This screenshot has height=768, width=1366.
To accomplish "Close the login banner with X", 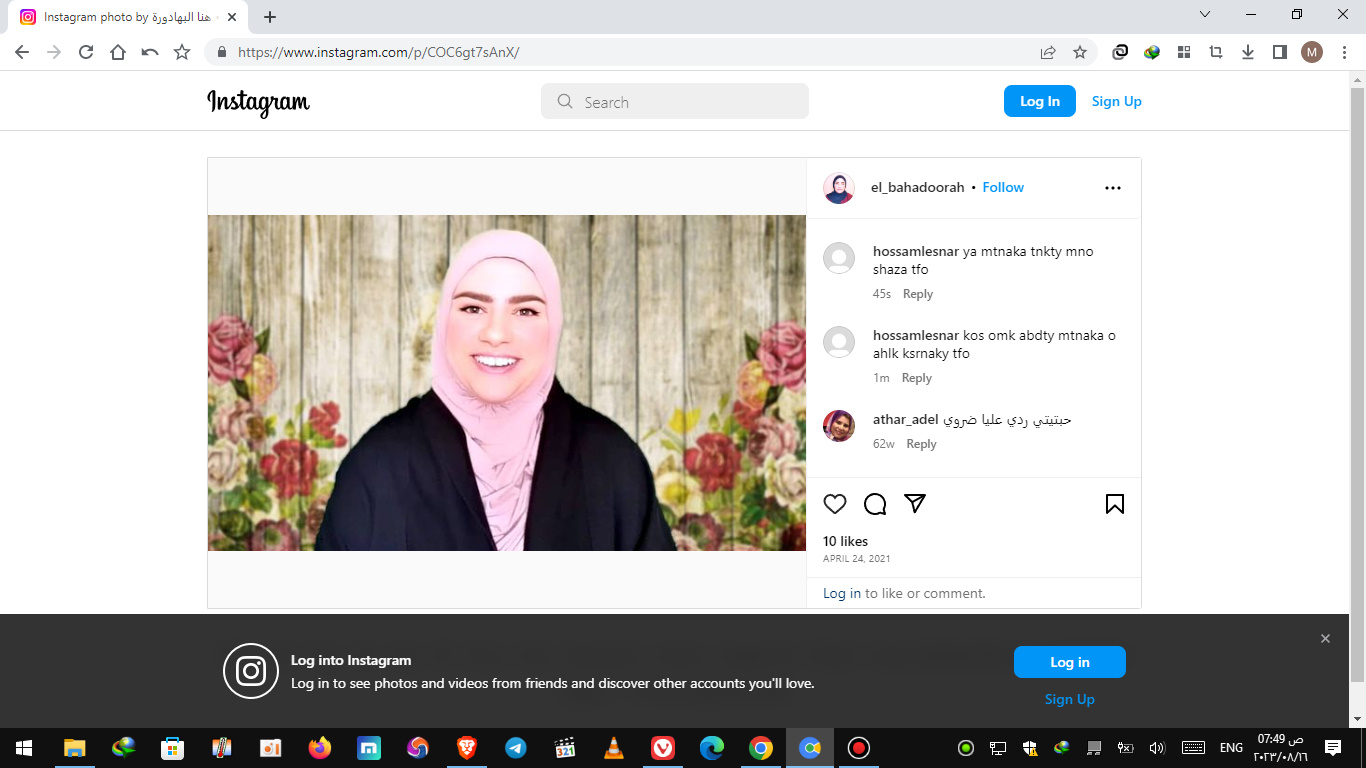I will [1325, 639].
